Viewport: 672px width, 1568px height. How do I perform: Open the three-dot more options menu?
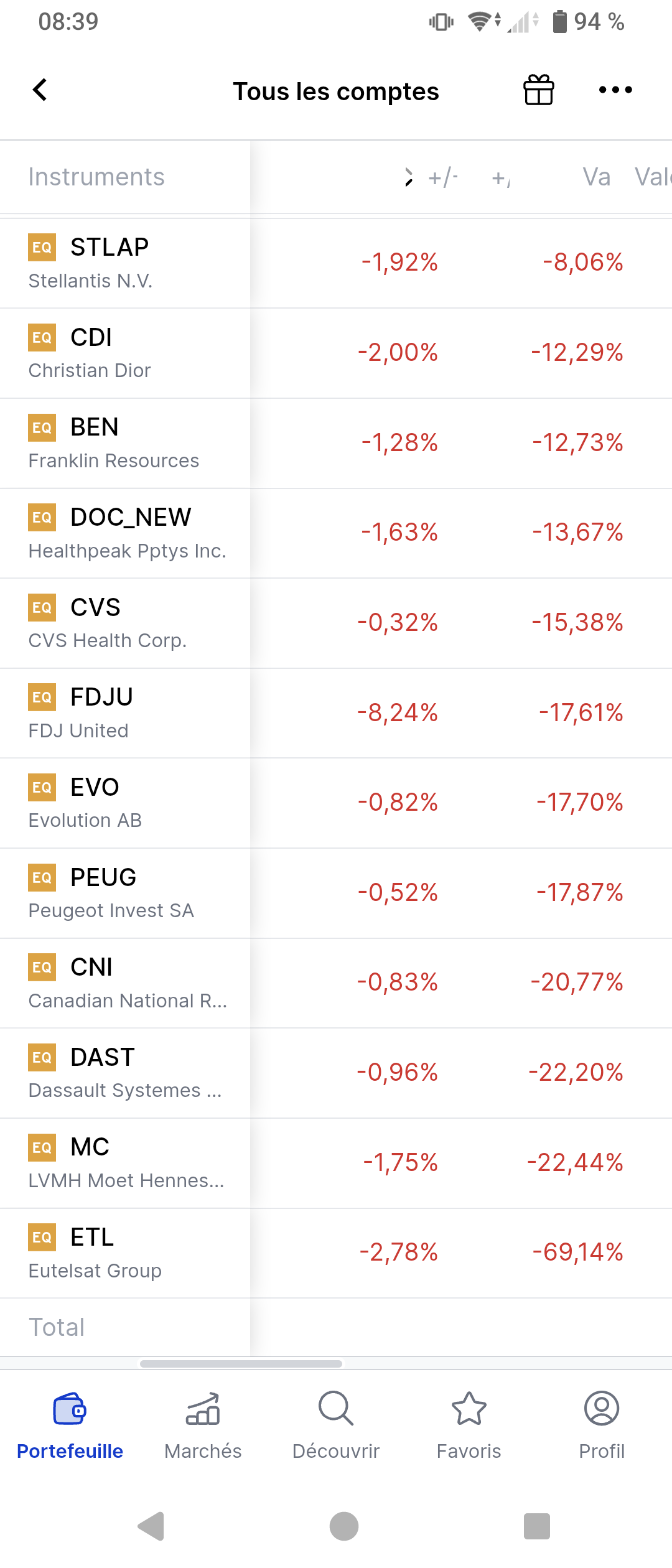(x=615, y=90)
